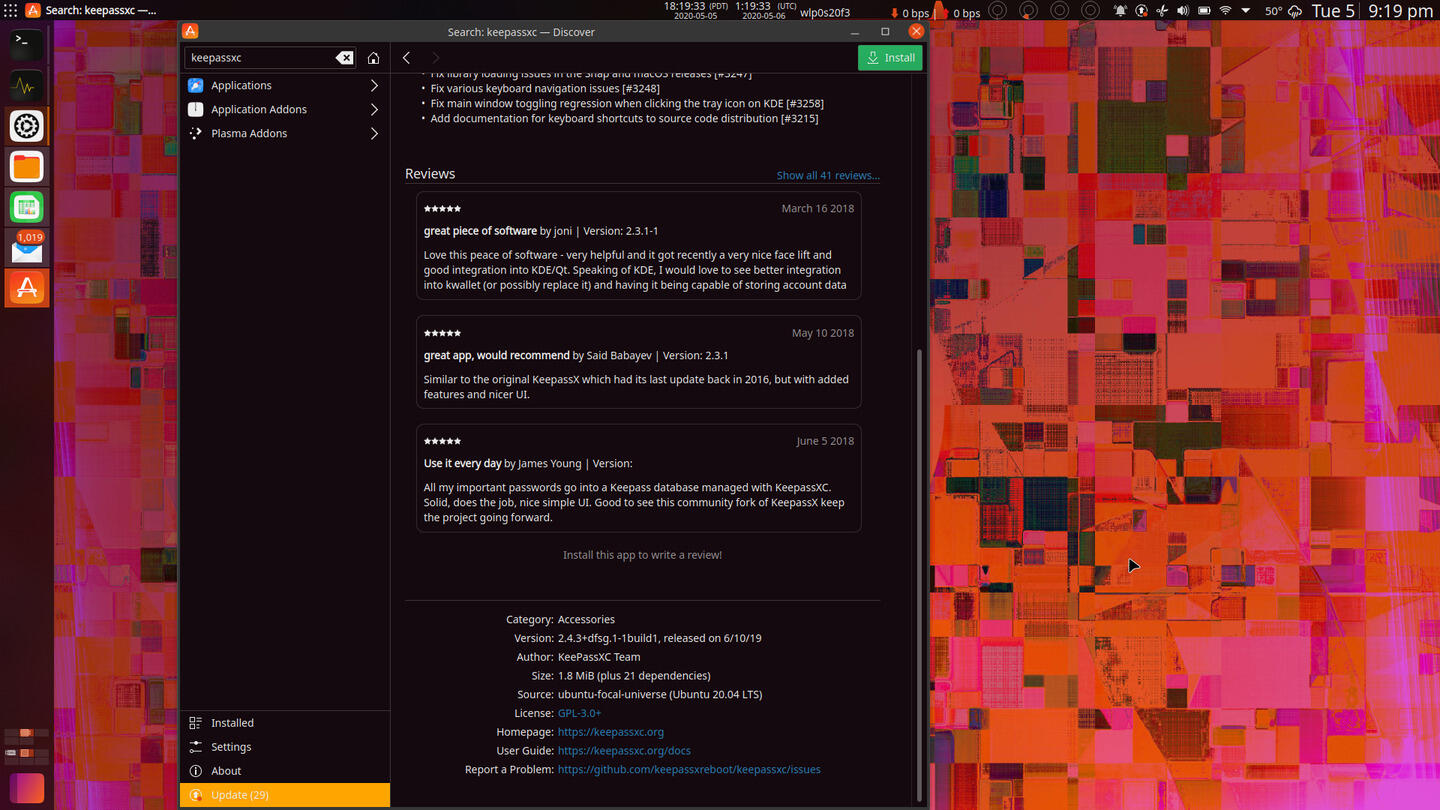Image resolution: width=1440 pixels, height=810 pixels.
Task: Click the notification bell tray icon
Action: point(1120,11)
